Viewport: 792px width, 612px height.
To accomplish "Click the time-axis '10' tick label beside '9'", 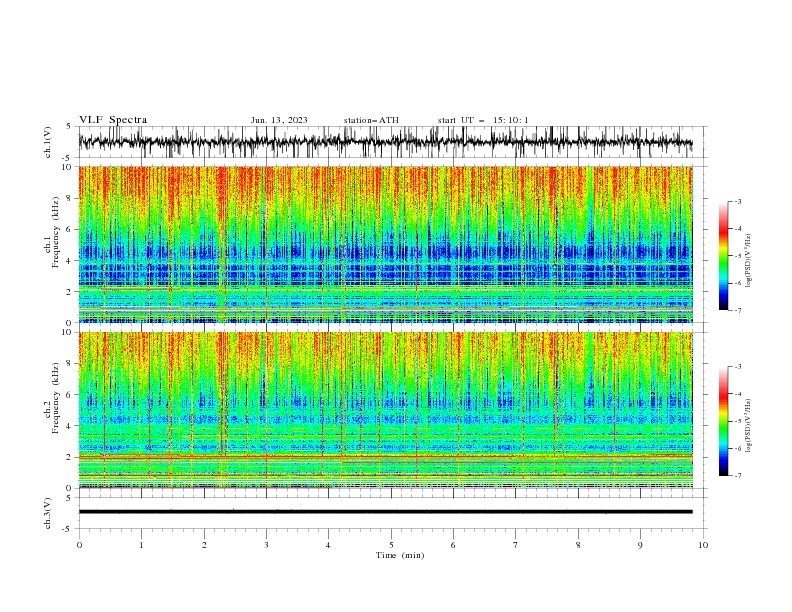I will (x=703, y=545).
